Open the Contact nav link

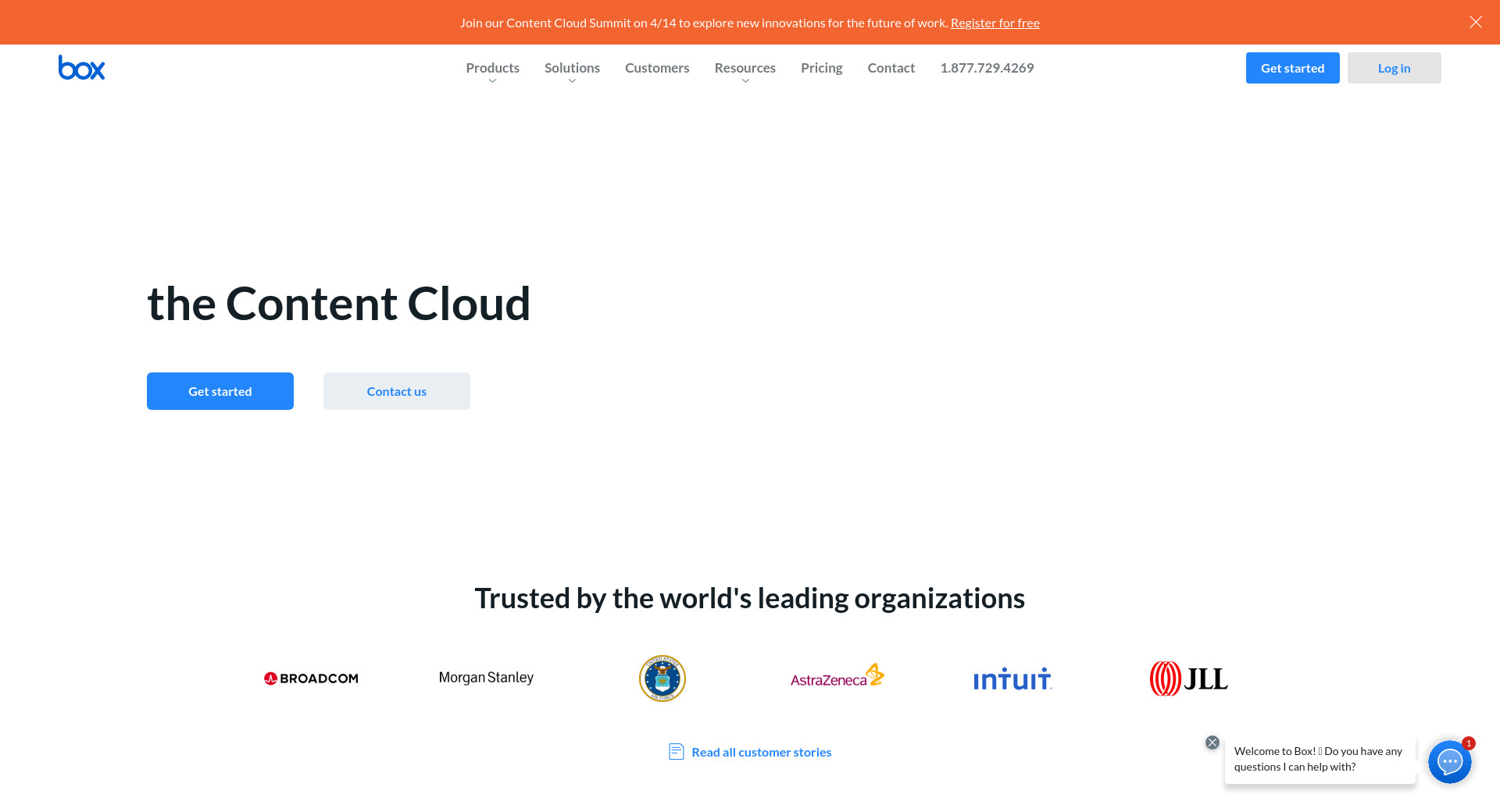click(x=891, y=68)
